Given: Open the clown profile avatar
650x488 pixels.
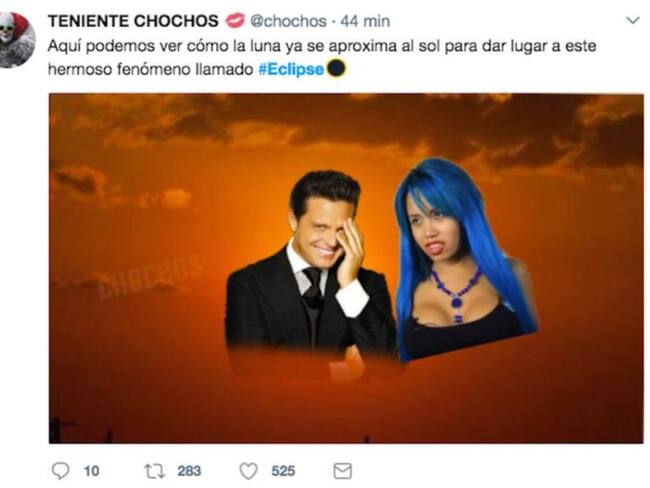Looking at the screenshot, I should (x=17, y=40).
